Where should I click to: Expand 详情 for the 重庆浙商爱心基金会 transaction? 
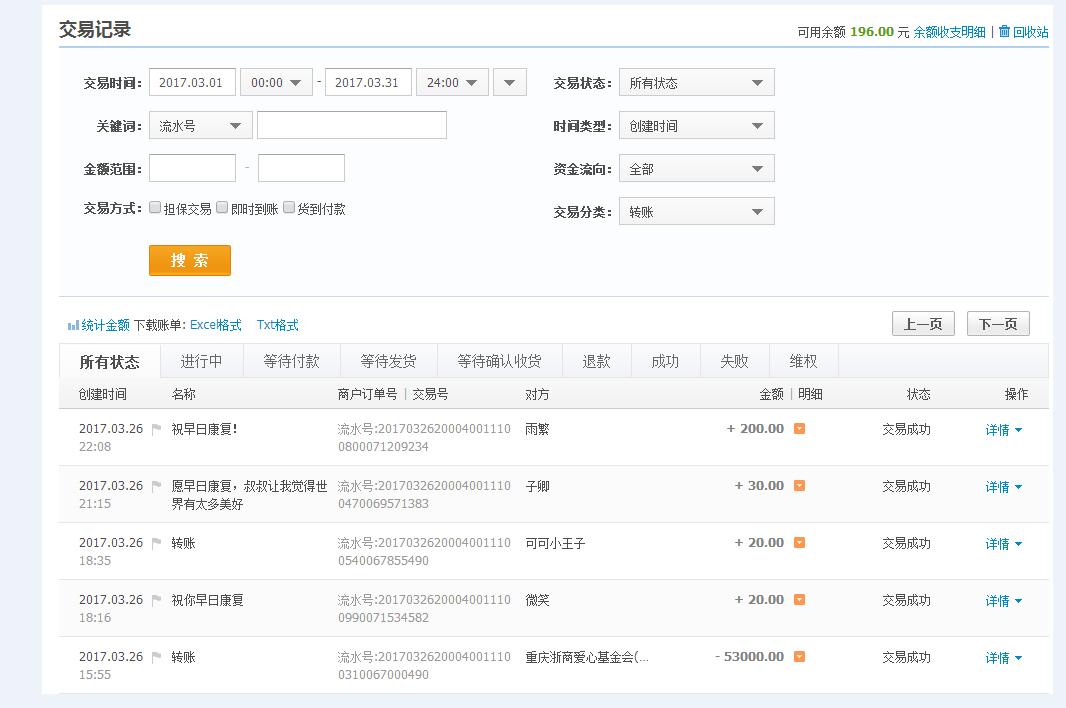coord(1003,658)
